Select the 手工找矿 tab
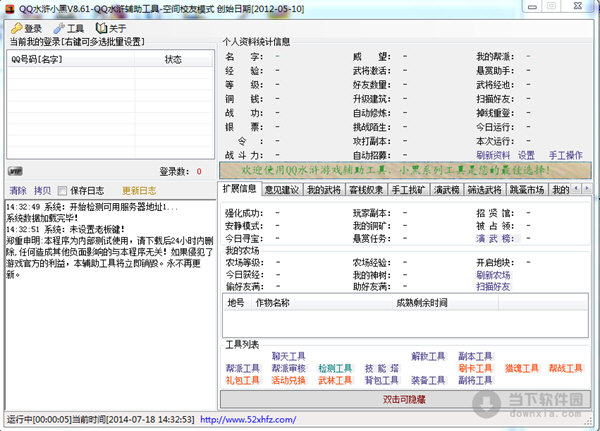 pos(408,190)
